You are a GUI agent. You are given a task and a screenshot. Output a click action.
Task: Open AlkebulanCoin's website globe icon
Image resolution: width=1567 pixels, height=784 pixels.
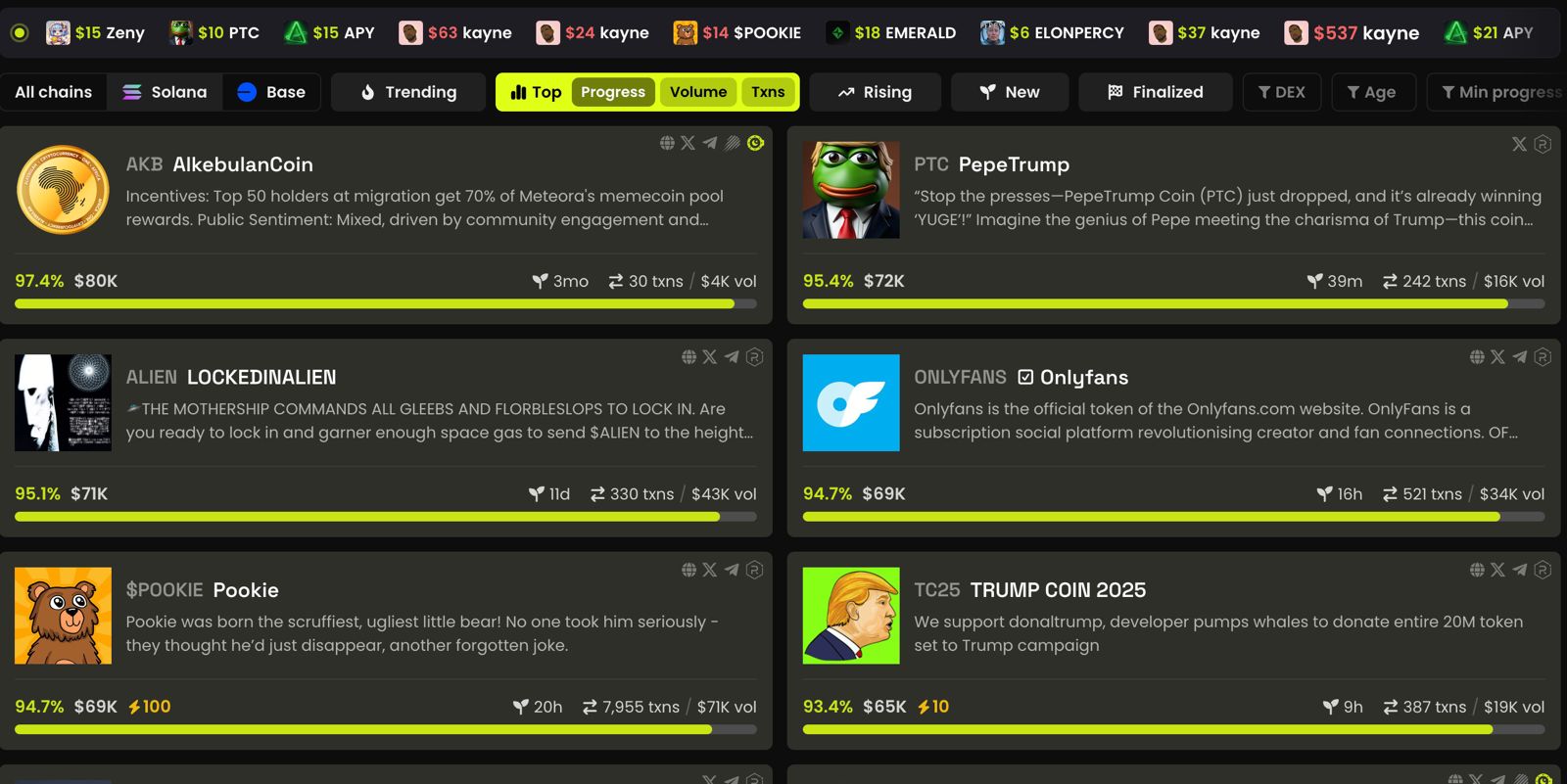click(x=667, y=143)
